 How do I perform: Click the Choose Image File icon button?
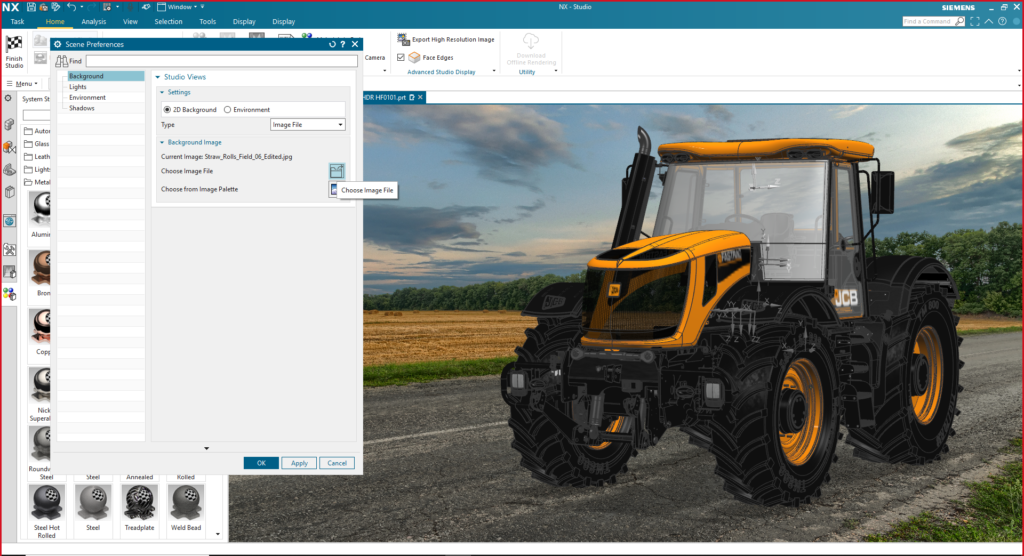[x=336, y=171]
